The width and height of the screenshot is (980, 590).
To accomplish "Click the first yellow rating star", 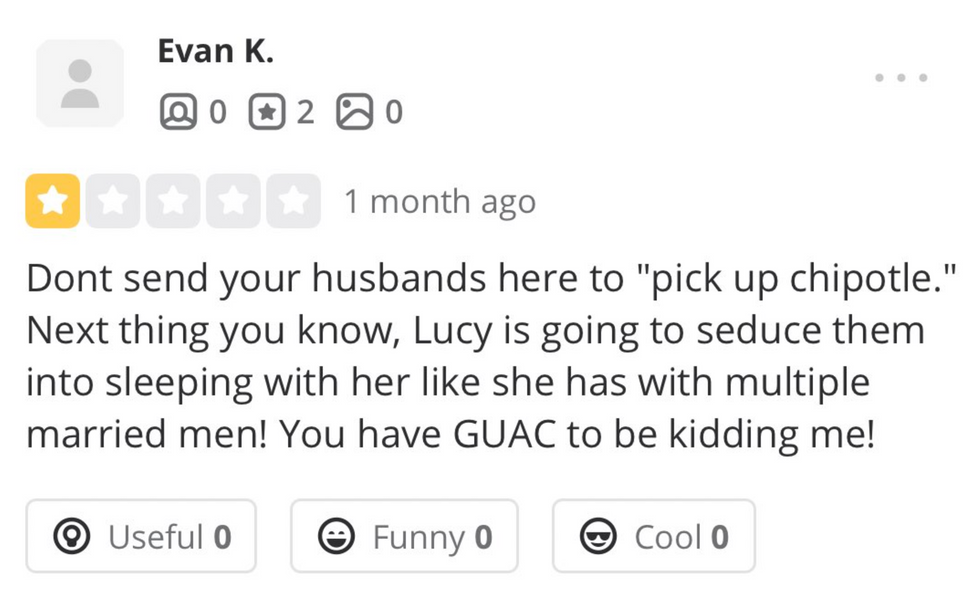I will [x=52, y=201].
